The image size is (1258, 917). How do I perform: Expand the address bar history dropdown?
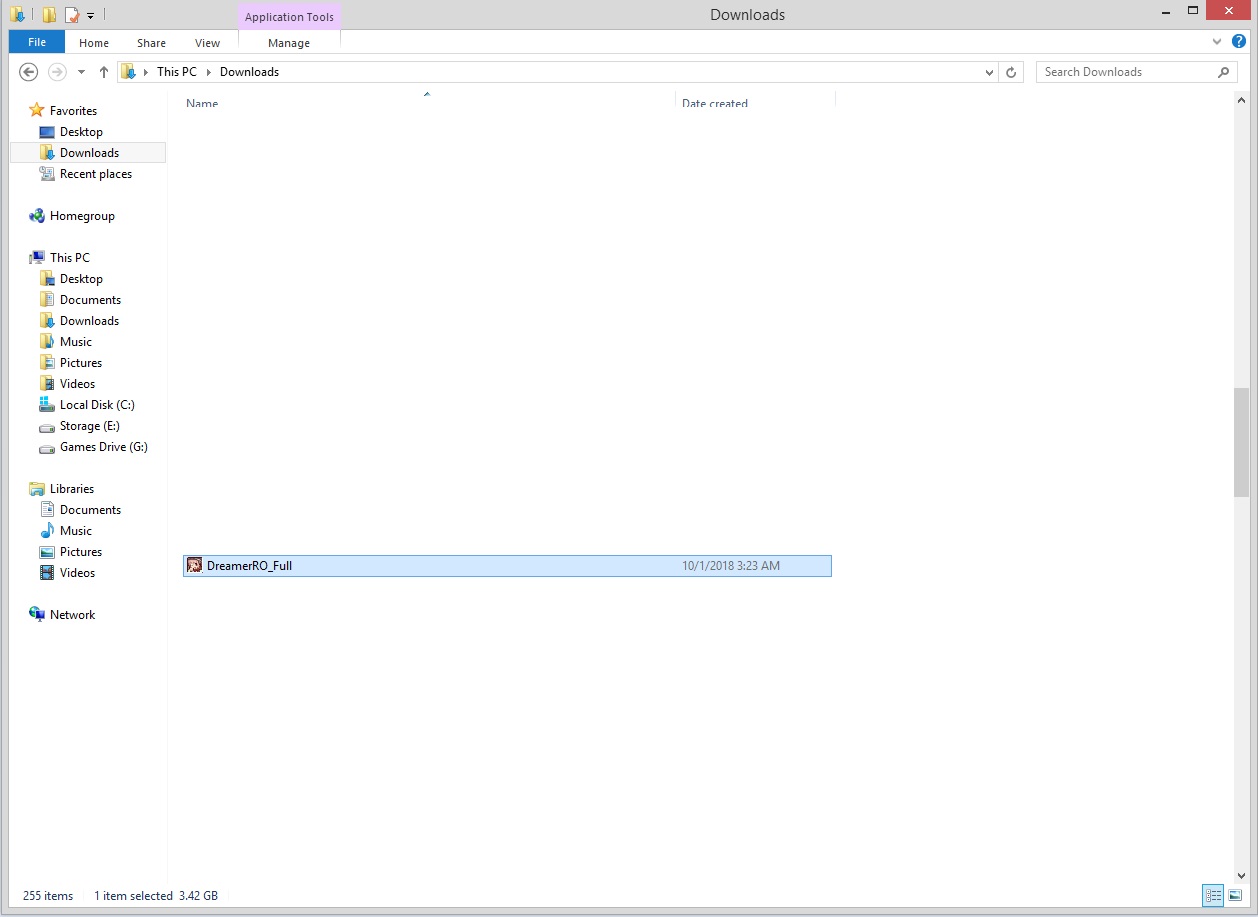[989, 72]
